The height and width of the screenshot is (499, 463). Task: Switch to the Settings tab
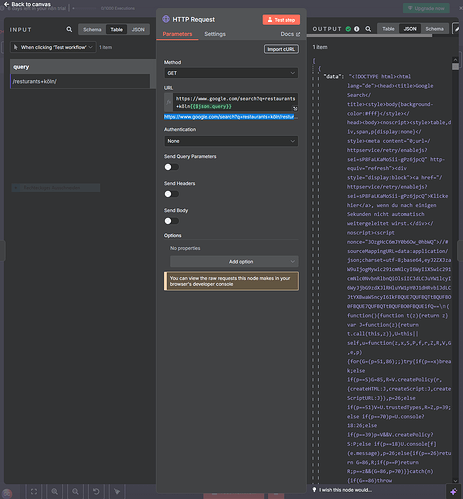[215, 34]
